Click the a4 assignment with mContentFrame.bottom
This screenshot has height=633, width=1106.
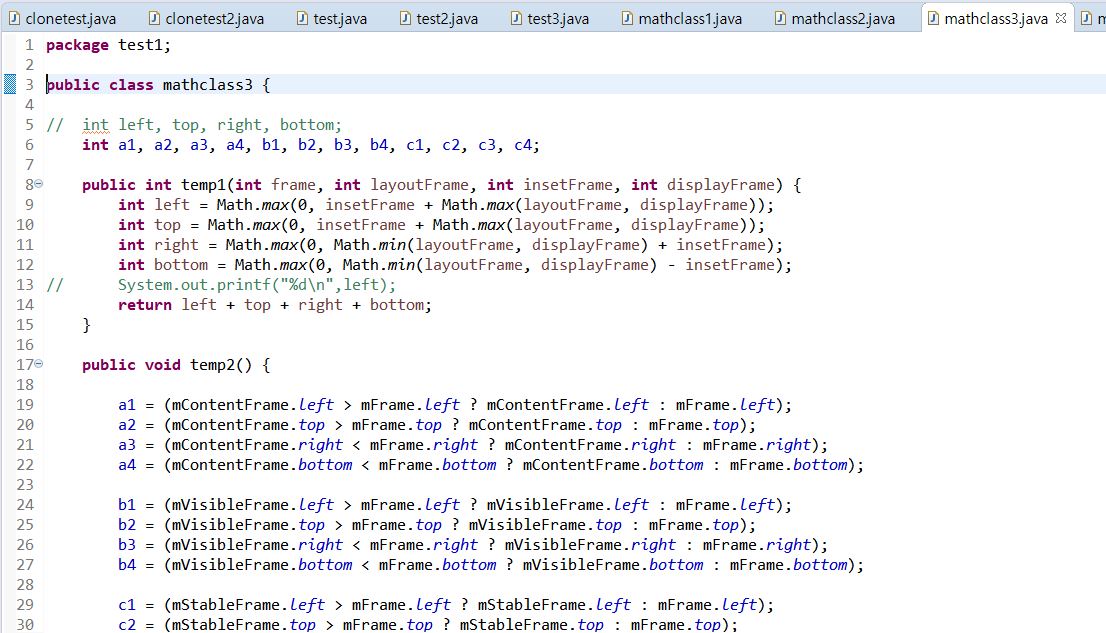(491, 465)
